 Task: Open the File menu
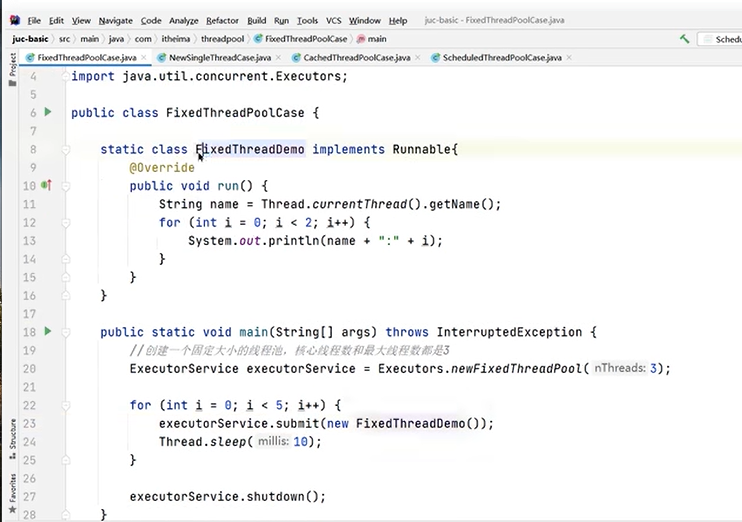tap(34, 20)
